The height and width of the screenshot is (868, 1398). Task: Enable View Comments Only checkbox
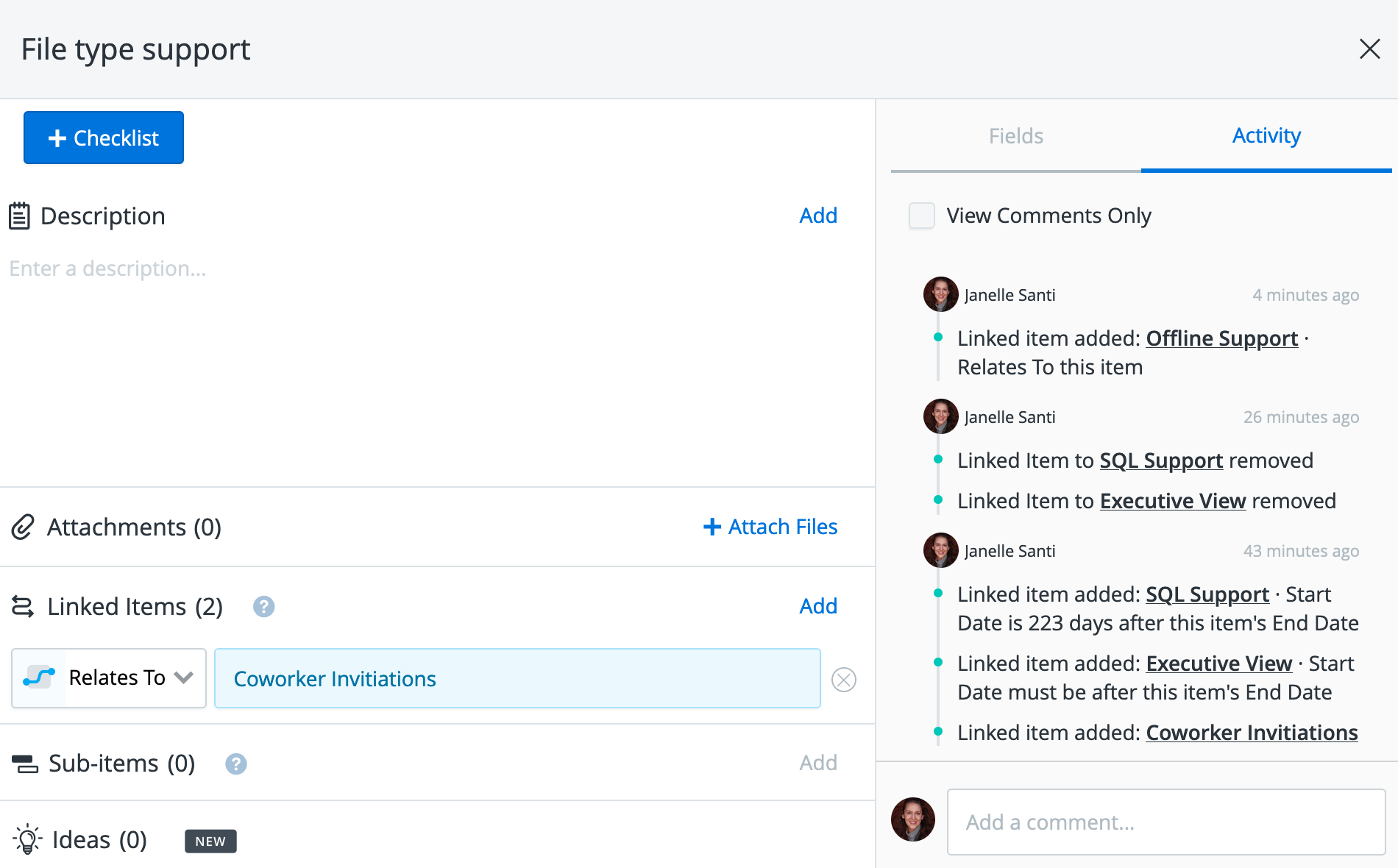click(921, 216)
